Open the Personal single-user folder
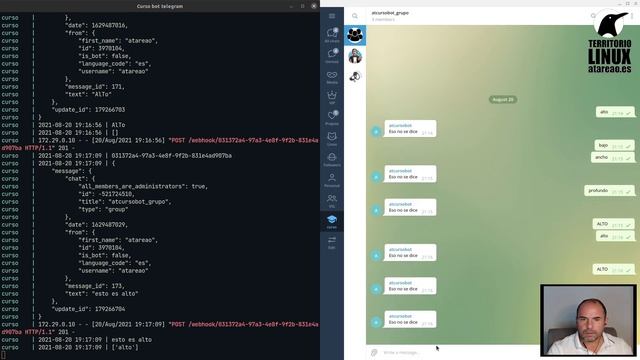This screenshot has height=360, width=640. [332, 180]
